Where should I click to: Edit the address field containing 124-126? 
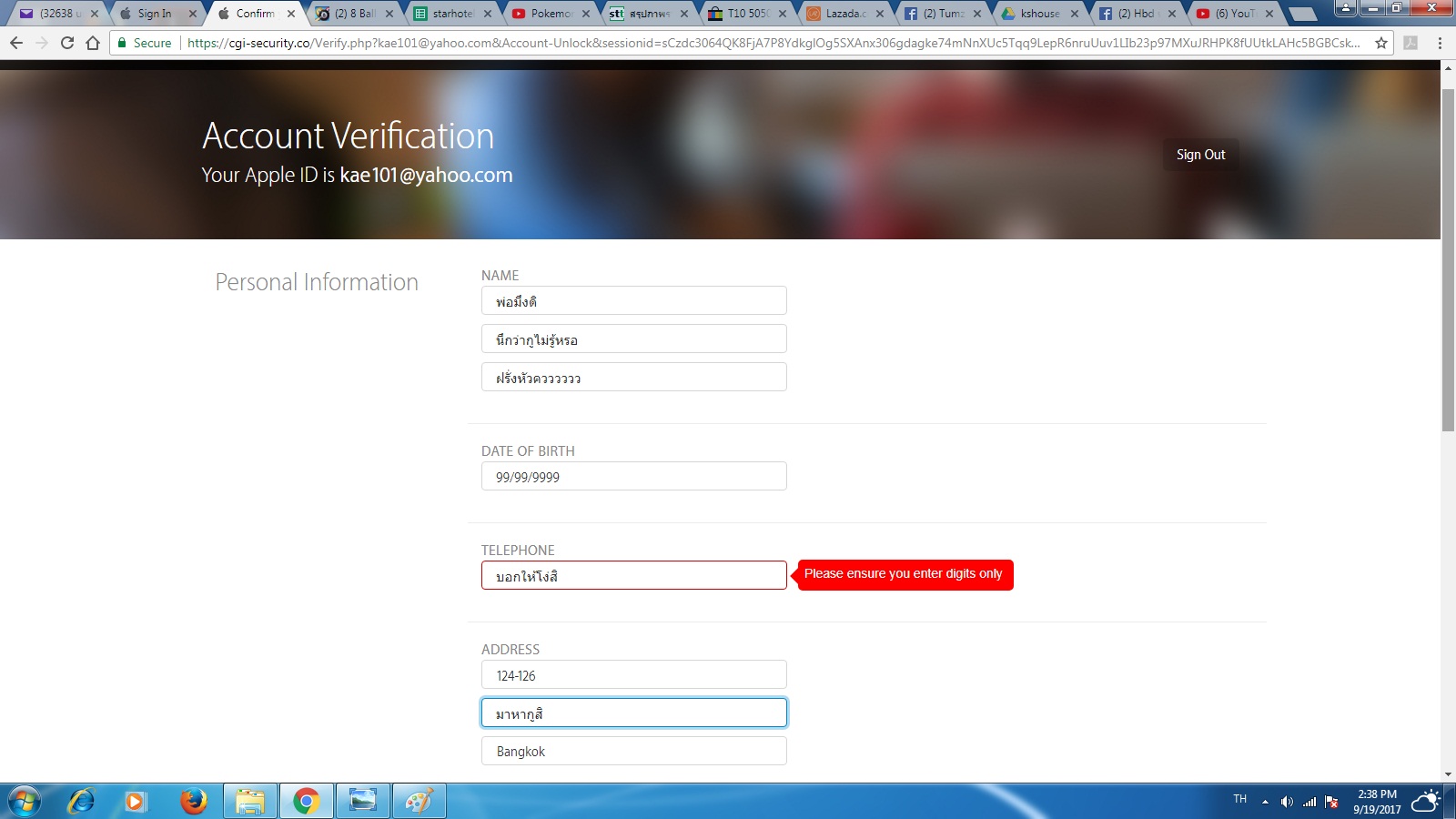(634, 675)
